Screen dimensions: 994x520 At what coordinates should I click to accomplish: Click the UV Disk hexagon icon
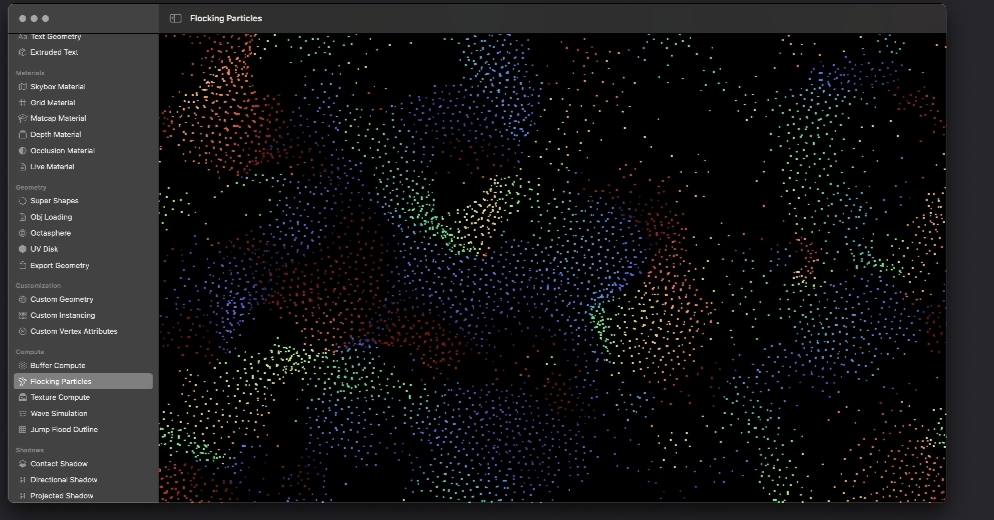click(x=22, y=249)
